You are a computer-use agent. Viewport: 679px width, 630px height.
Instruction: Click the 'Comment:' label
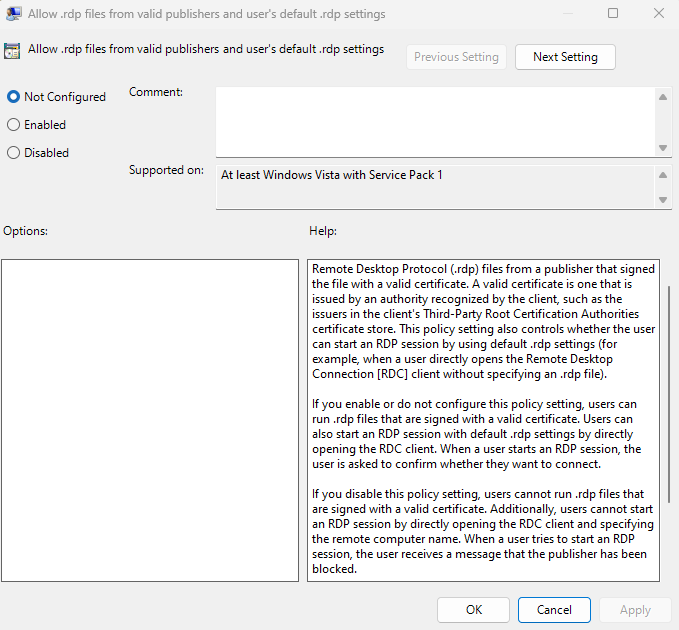[156, 92]
